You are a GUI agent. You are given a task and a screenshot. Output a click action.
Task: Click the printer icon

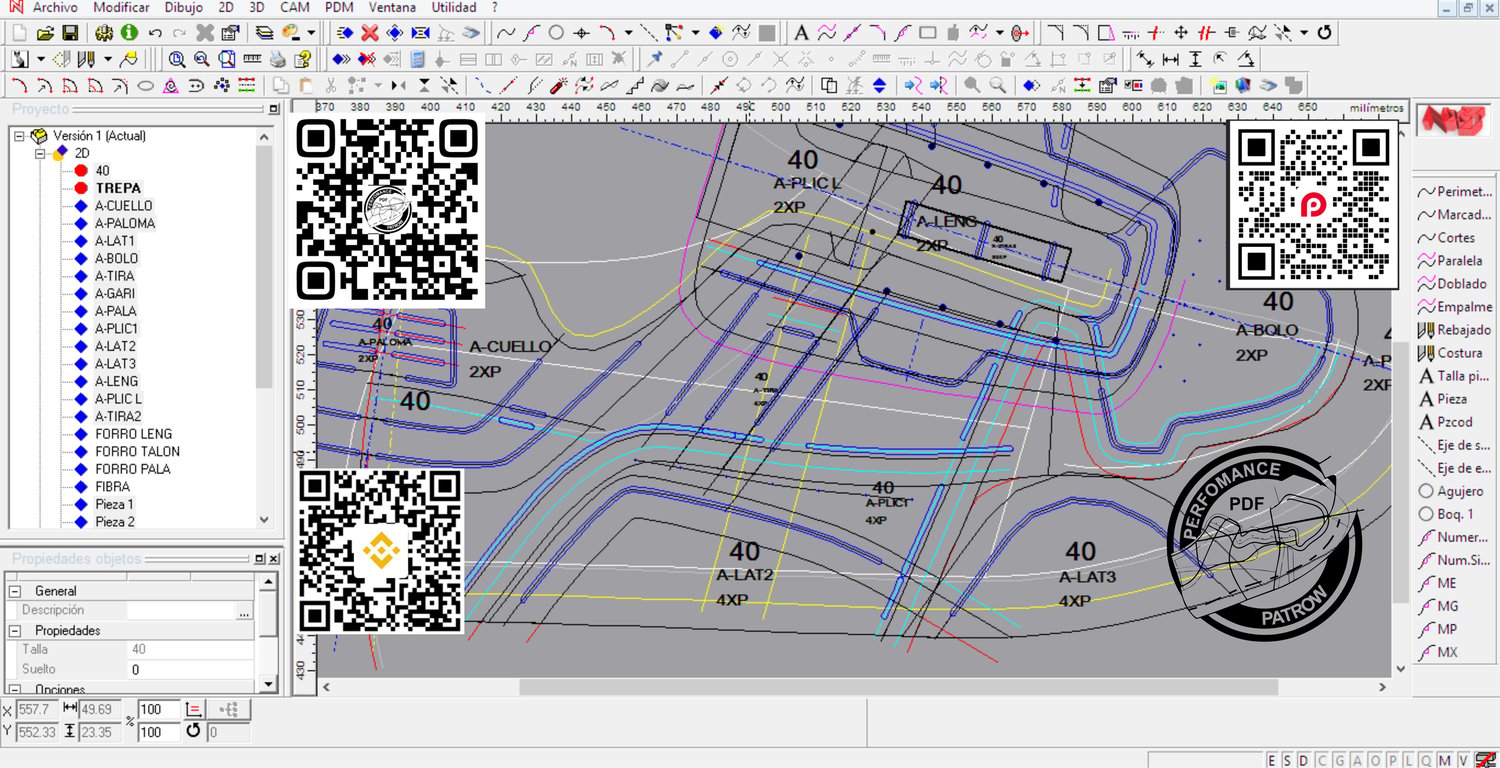point(278,59)
